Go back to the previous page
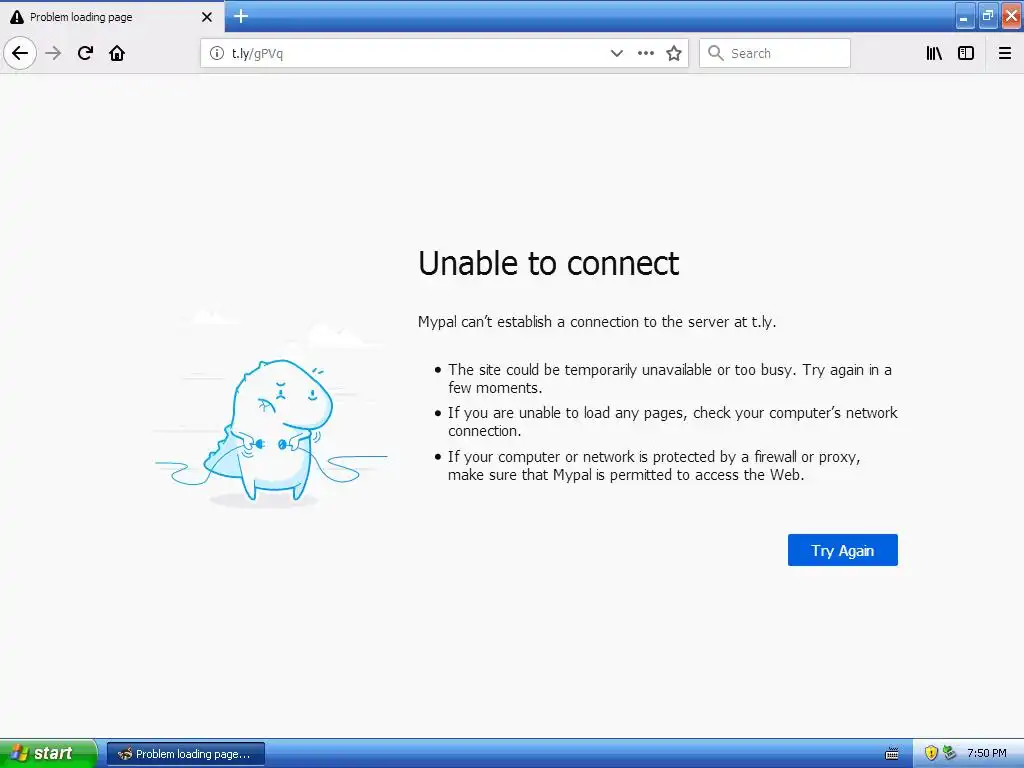This screenshot has width=1024, height=768. tap(20, 53)
